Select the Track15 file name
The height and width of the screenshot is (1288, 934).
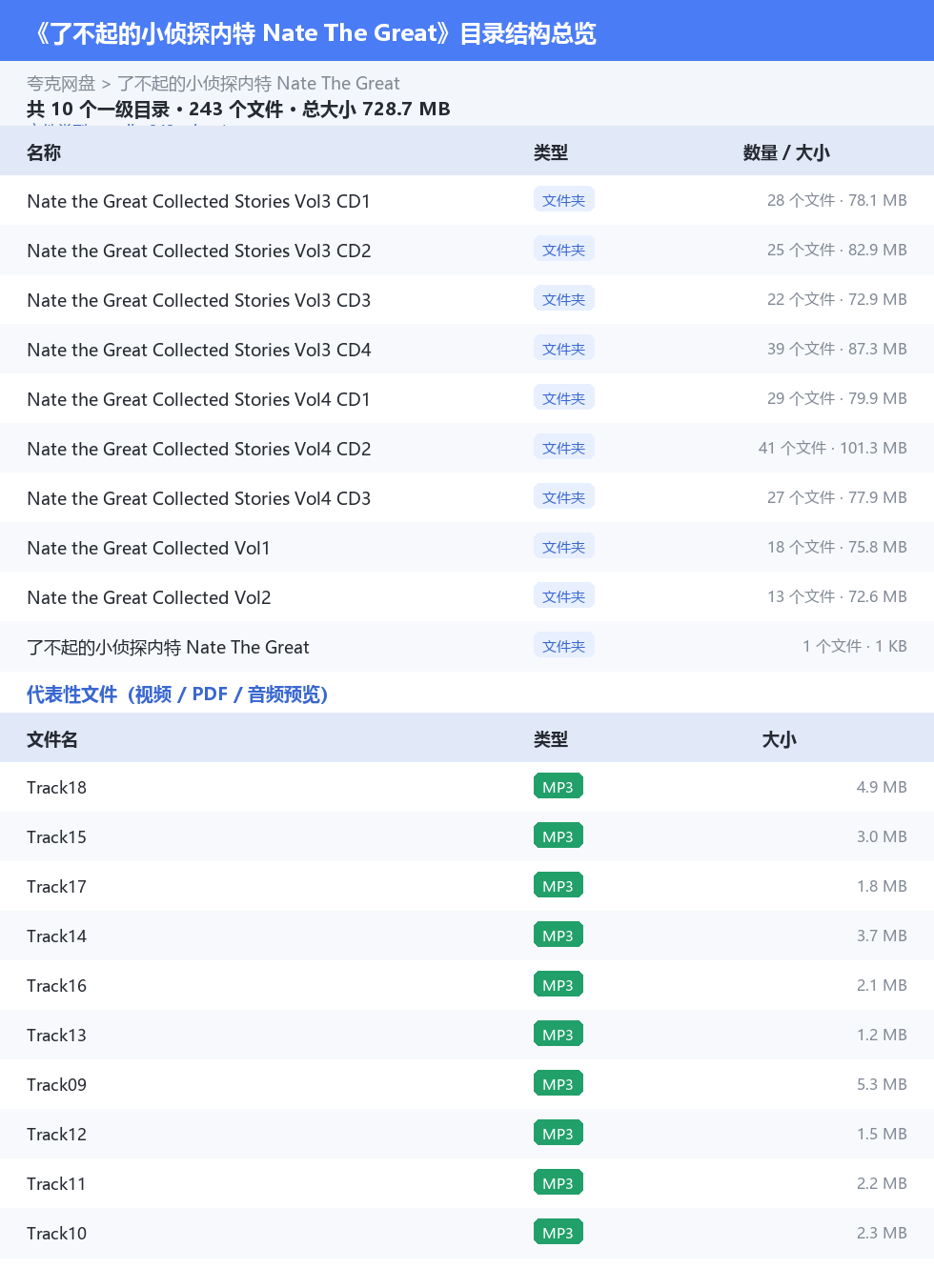[x=56, y=837]
